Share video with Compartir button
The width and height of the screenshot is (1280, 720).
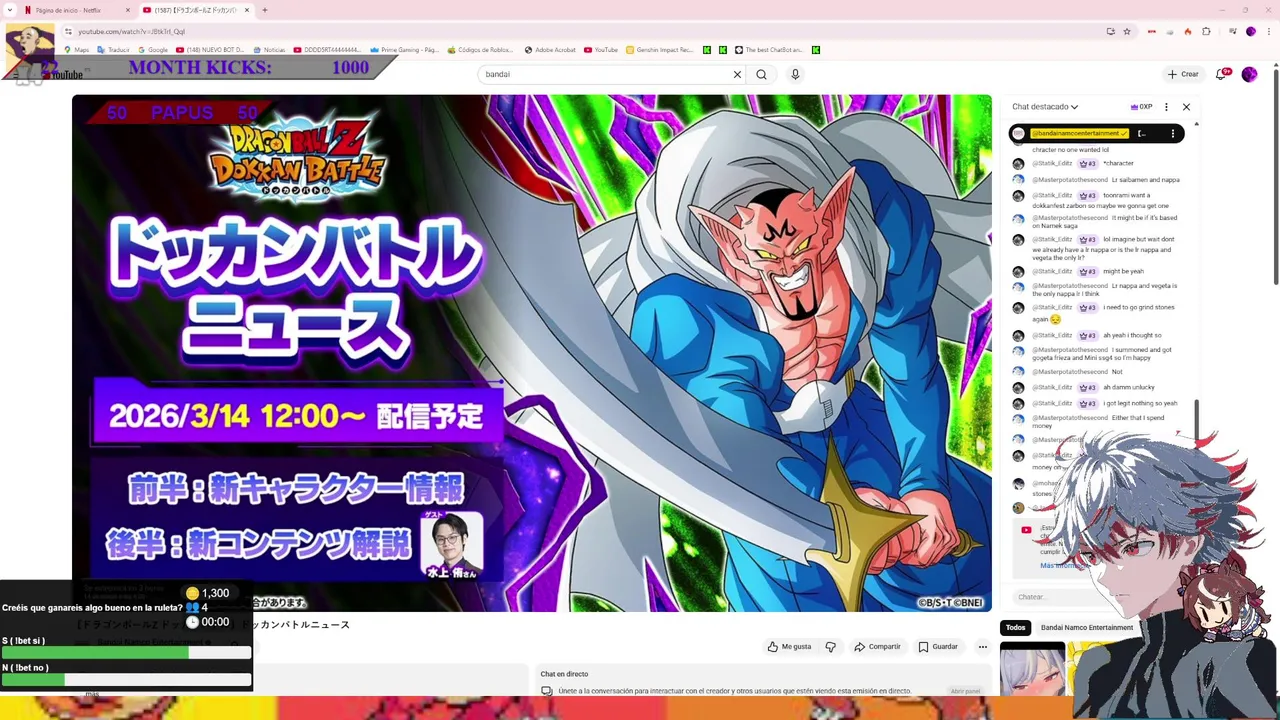(x=877, y=647)
